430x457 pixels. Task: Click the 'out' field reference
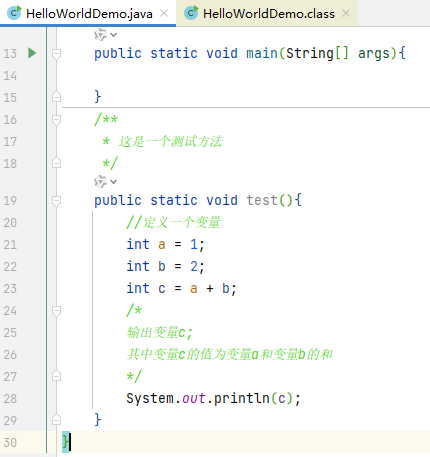point(194,399)
